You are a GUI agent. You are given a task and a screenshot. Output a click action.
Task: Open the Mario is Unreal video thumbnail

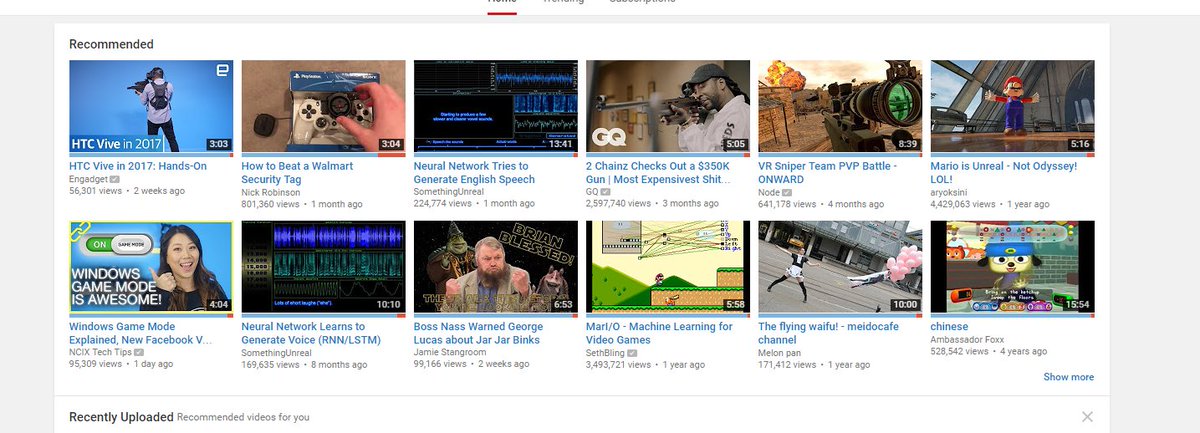click(x=1012, y=106)
